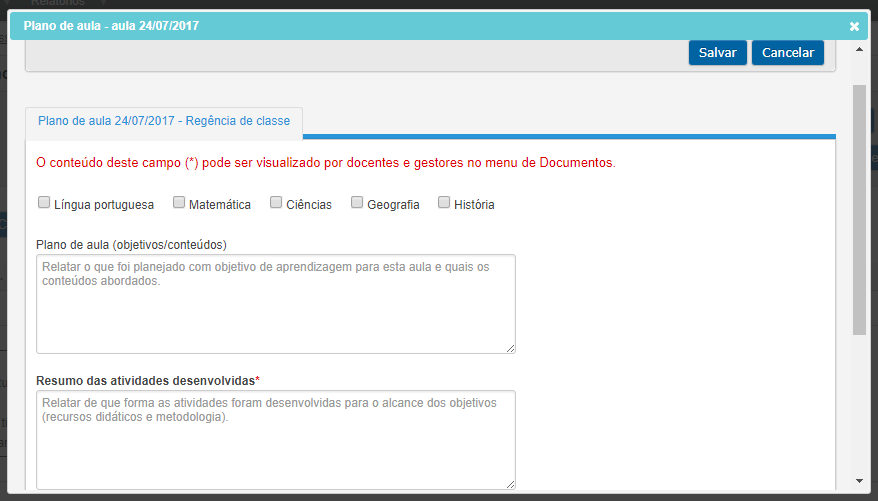Click the red notice about Documentos menu
The height and width of the screenshot is (501, 878).
pos(326,163)
